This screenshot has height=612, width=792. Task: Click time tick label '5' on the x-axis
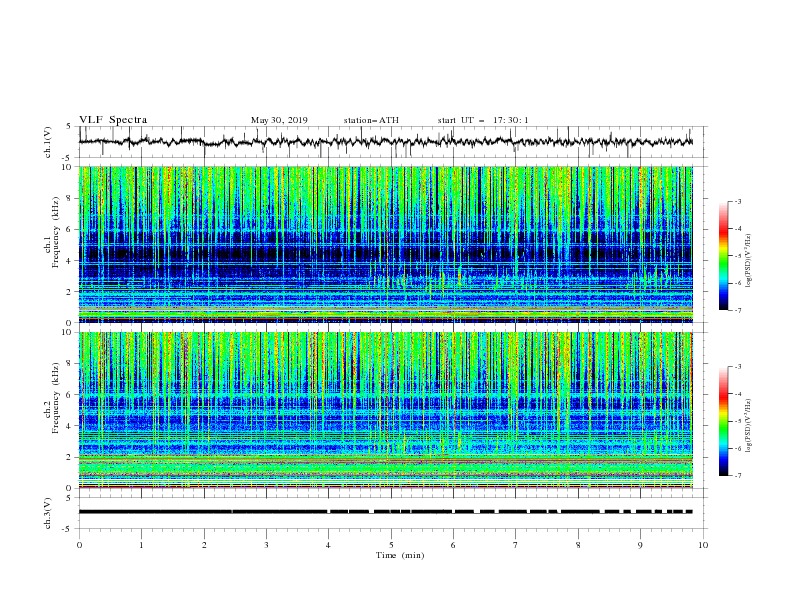coord(391,545)
